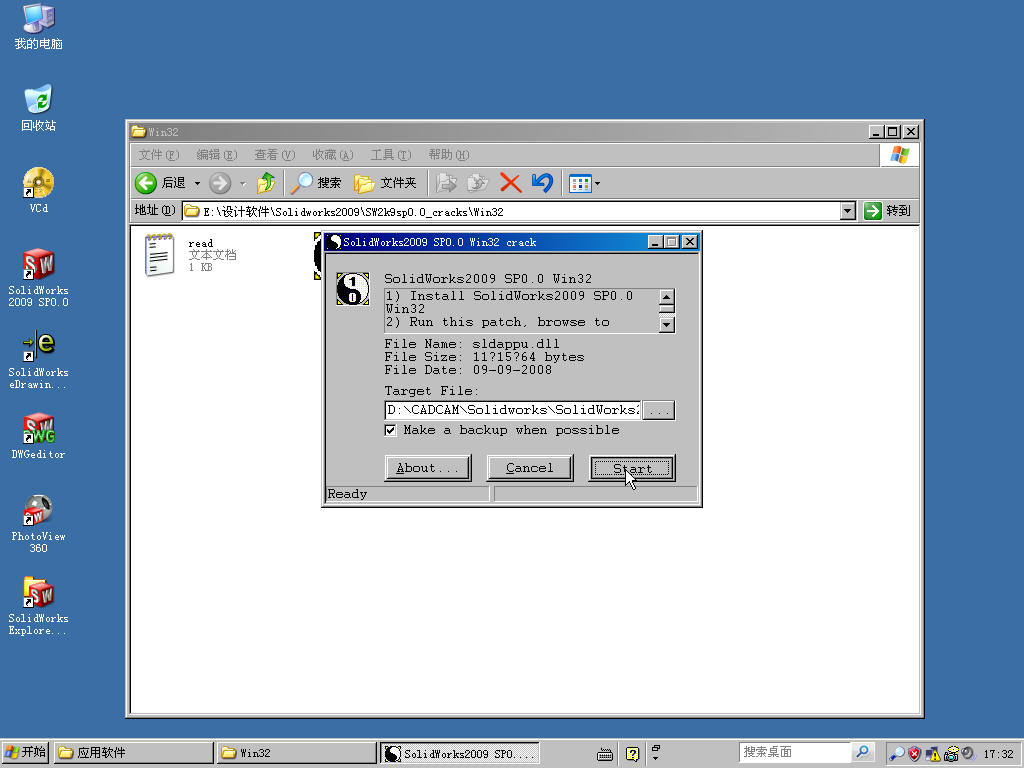Click the Copy To toolbar icon
This screenshot has height=768, width=1024.
click(x=478, y=183)
